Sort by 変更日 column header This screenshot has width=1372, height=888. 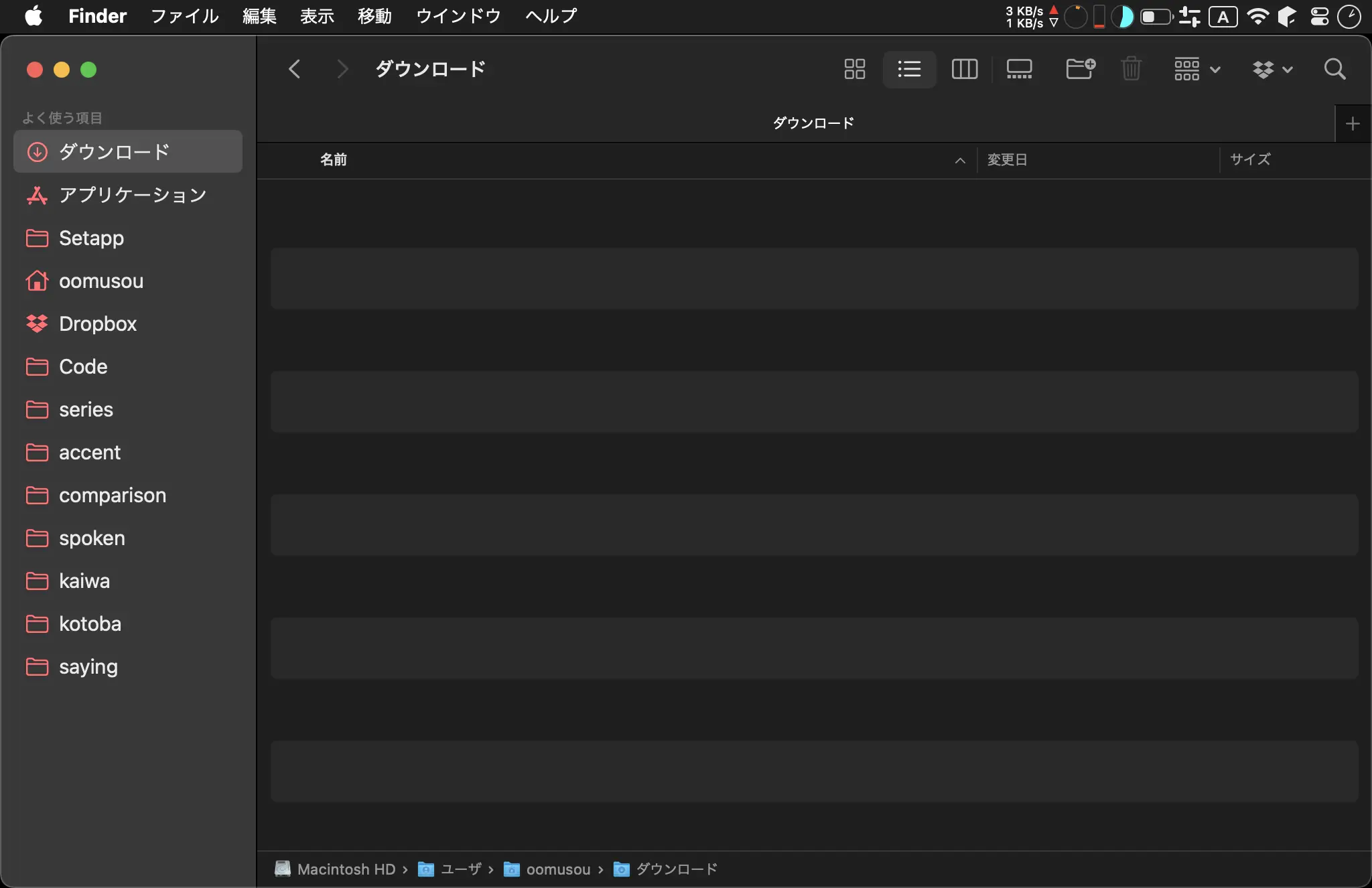(1007, 159)
